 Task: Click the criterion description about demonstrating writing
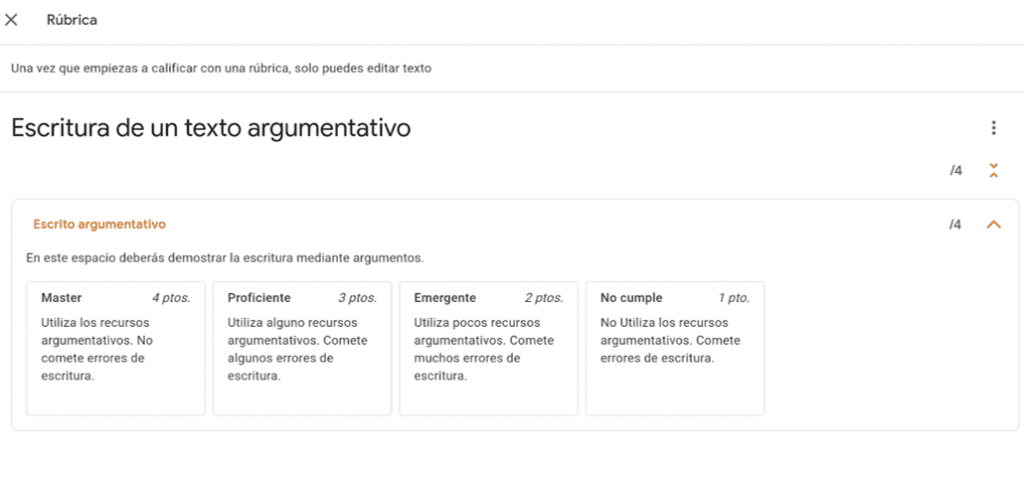(x=225, y=258)
